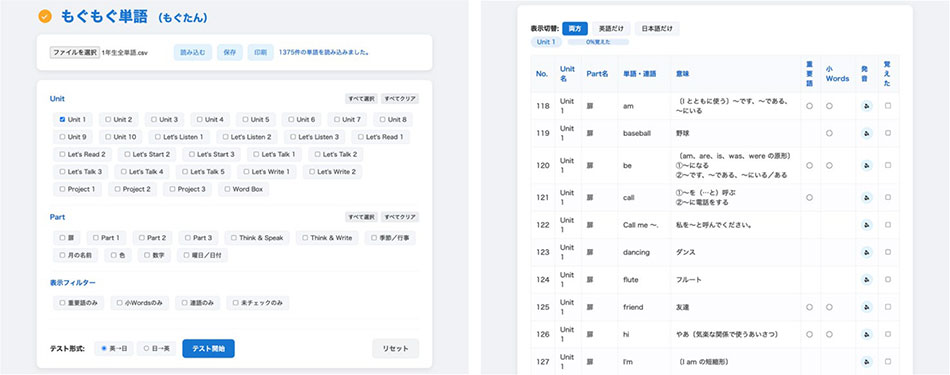Click the テスト開始 button

[208, 348]
